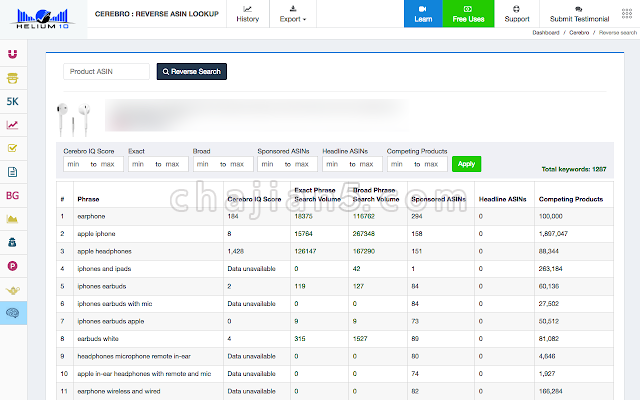Select the 'iphones earbuds with mic' phrase

click(x=115, y=304)
